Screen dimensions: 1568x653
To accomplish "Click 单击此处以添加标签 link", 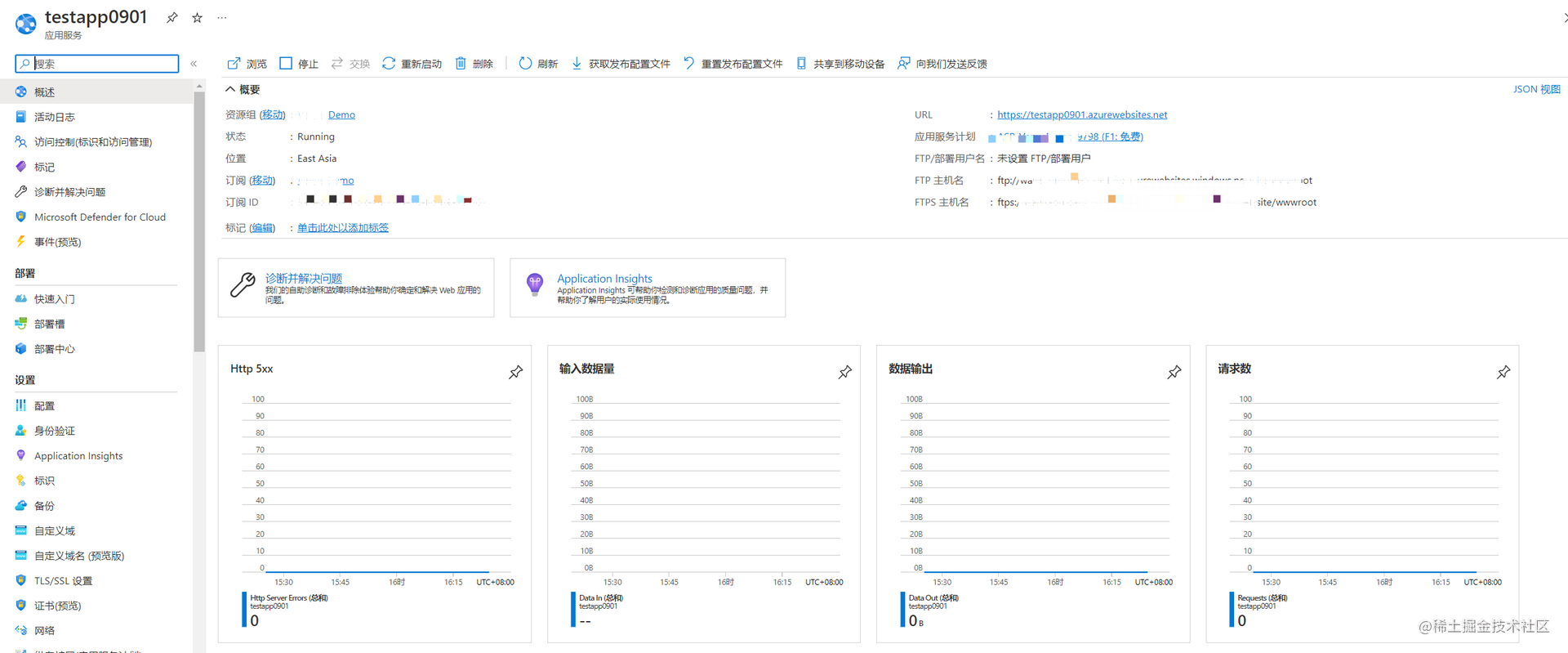I will coord(343,228).
